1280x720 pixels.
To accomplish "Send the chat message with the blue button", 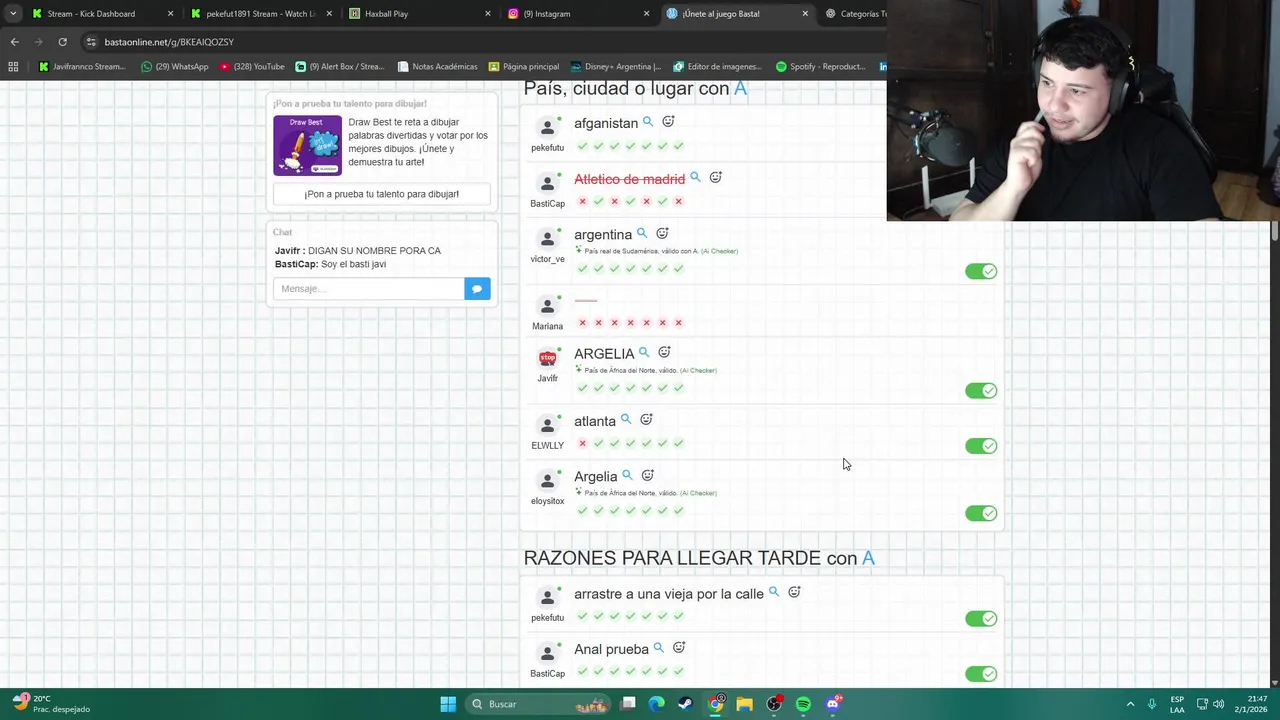I will pos(477,289).
